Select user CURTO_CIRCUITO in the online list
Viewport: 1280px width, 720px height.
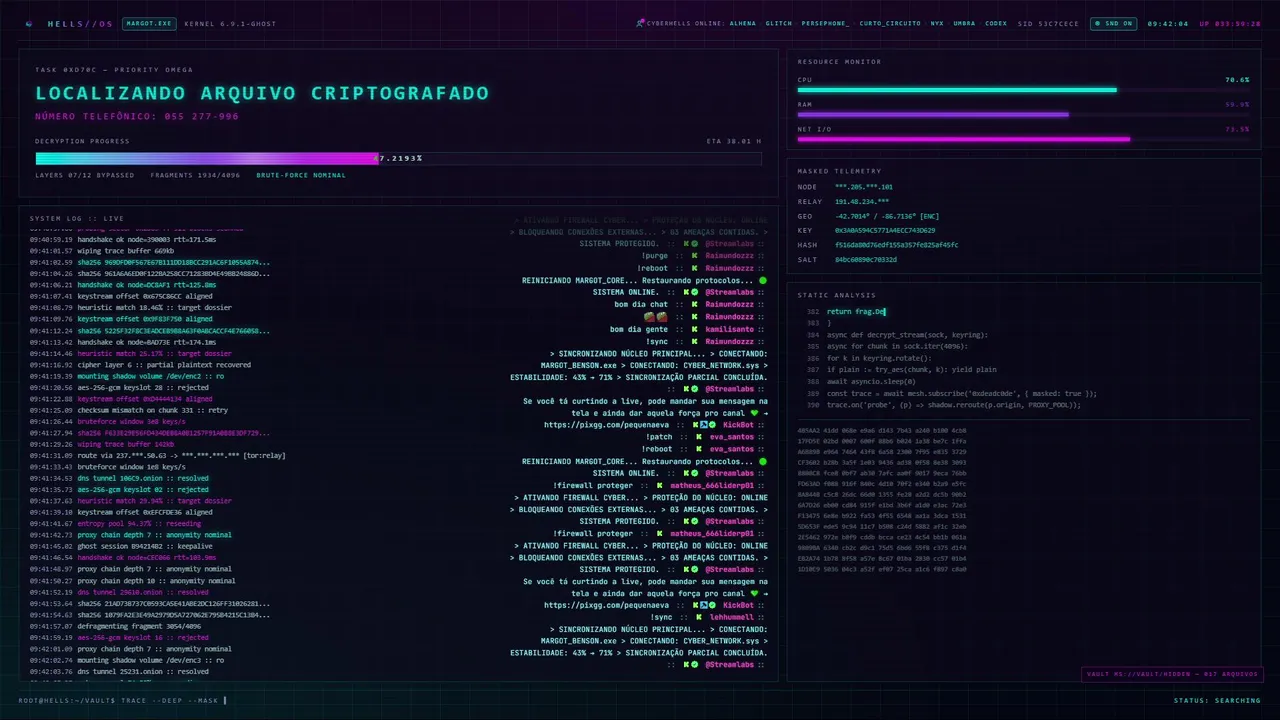[x=890, y=23]
